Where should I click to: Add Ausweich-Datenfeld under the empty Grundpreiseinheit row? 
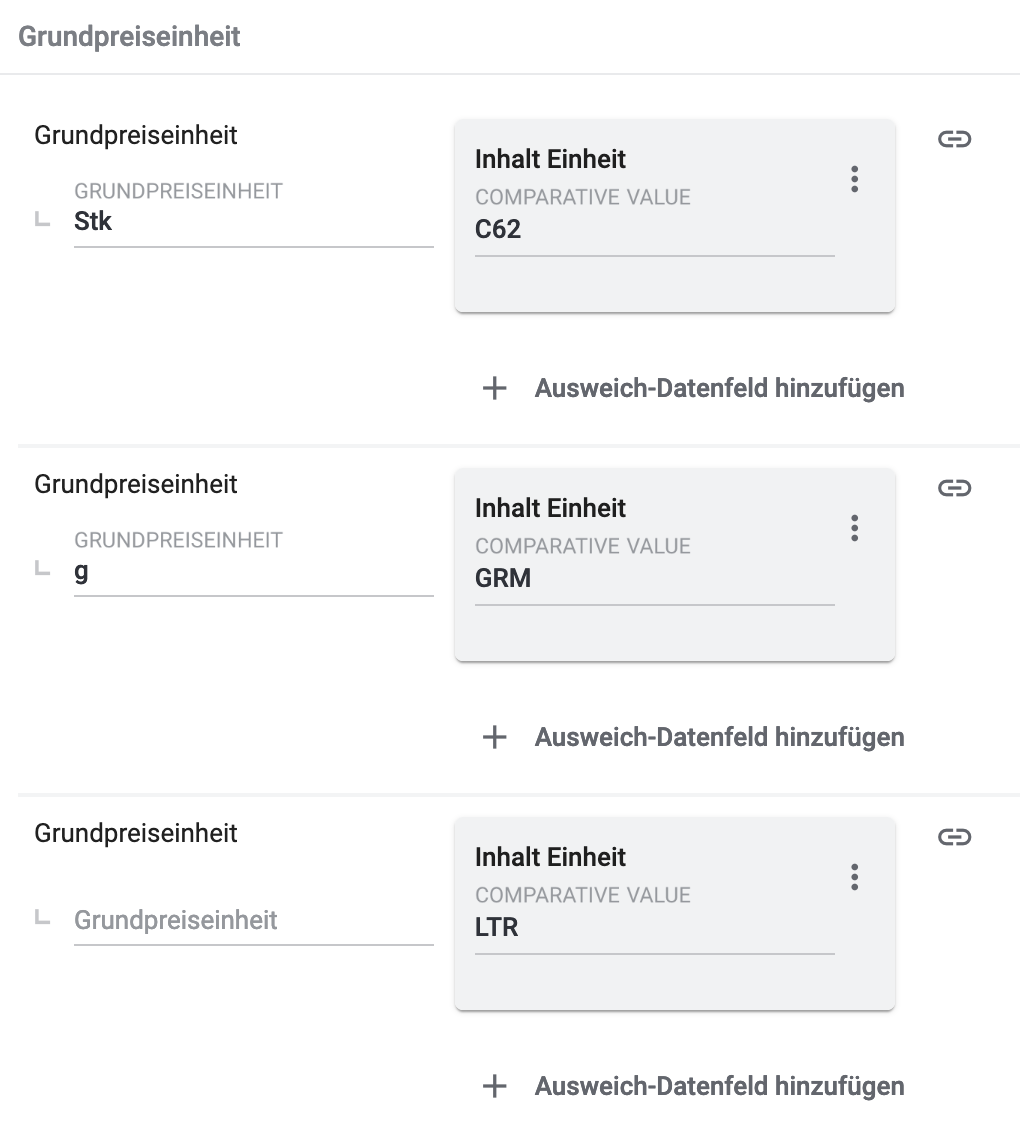(719, 1086)
